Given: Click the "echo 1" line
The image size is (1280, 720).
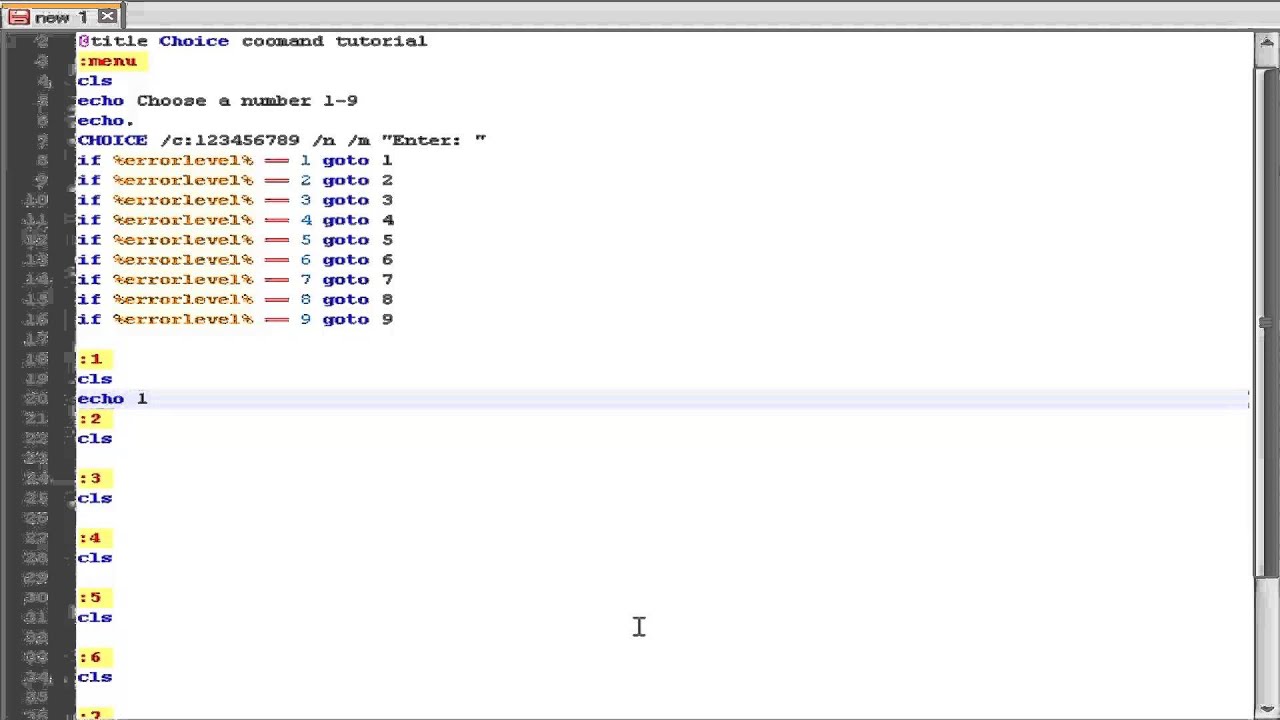Looking at the screenshot, I should 112,399.
